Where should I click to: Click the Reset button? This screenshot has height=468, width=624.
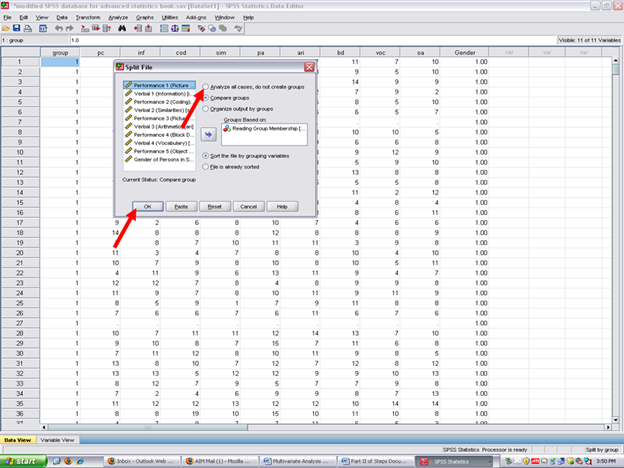(214, 206)
